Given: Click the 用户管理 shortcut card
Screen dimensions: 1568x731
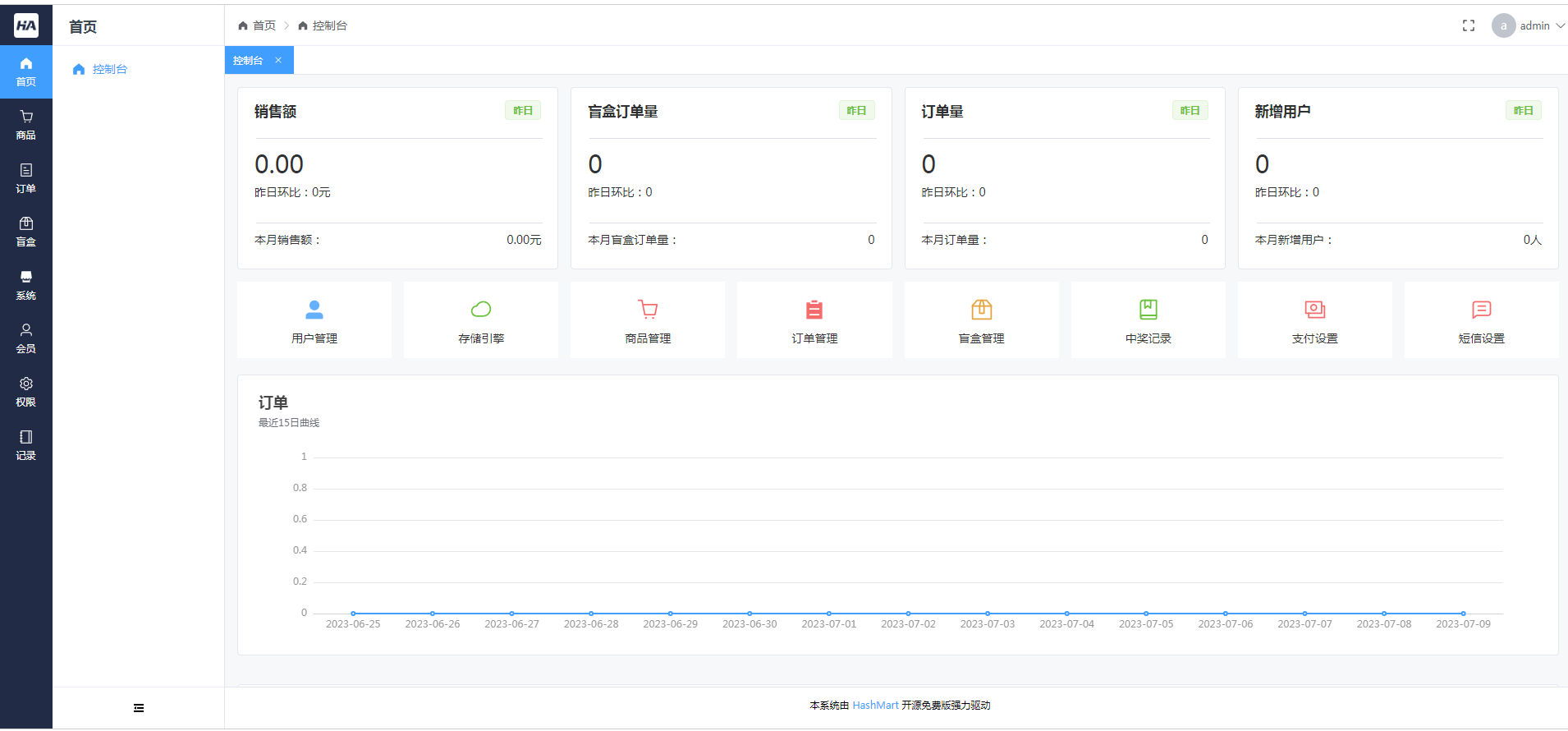Looking at the screenshot, I should click(314, 320).
